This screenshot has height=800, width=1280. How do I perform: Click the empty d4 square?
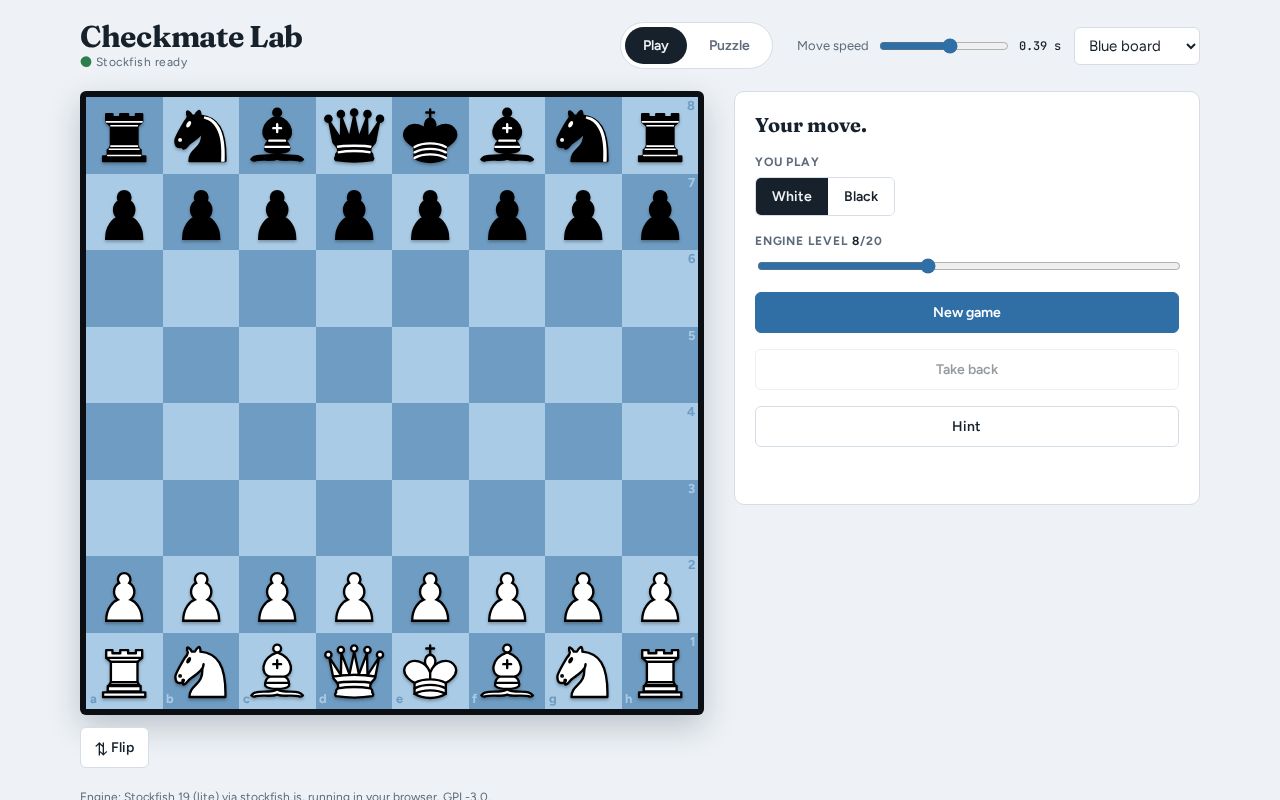354,442
